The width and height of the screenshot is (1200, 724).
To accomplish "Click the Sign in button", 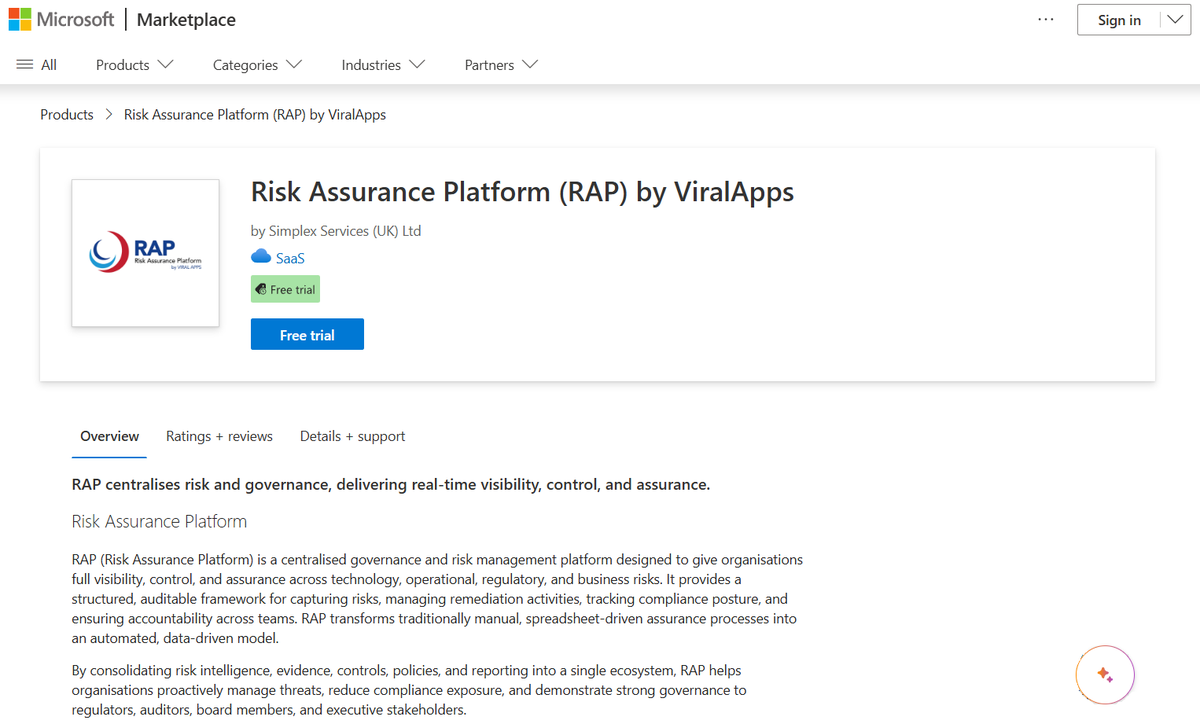I will [x=1119, y=20].
